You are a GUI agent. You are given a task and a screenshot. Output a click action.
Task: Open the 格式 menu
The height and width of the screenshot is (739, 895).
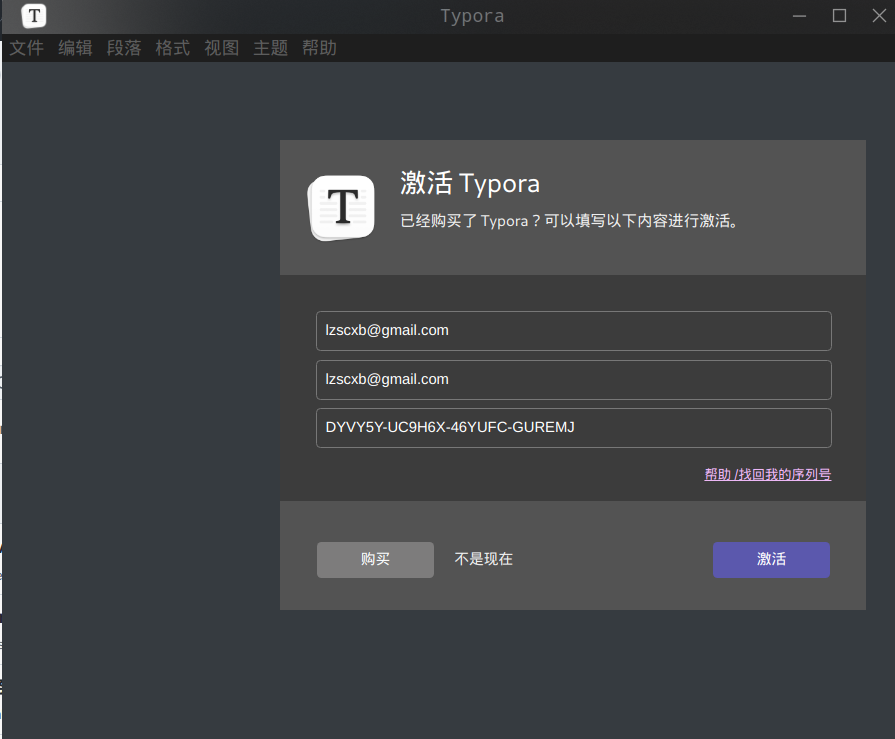coord(173,48)
